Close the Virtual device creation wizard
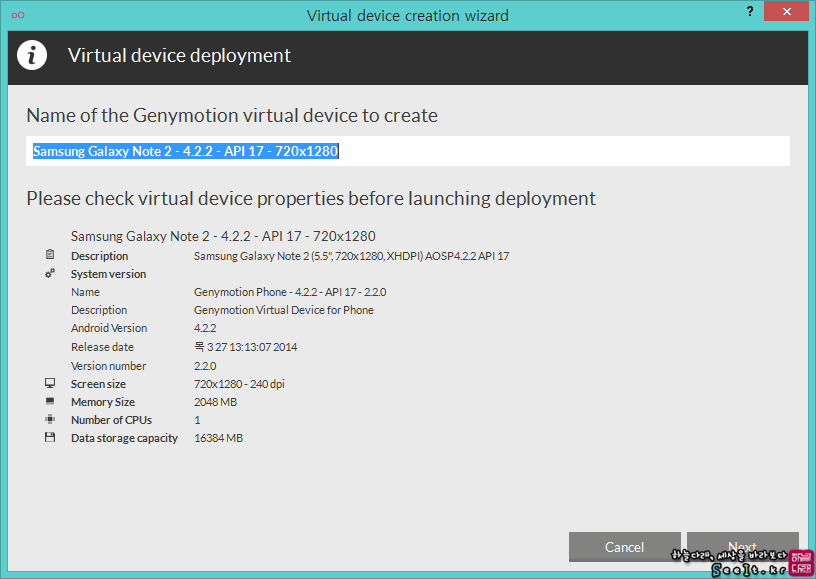The height and width of the screenshot is (579, 816). (786, 11)
